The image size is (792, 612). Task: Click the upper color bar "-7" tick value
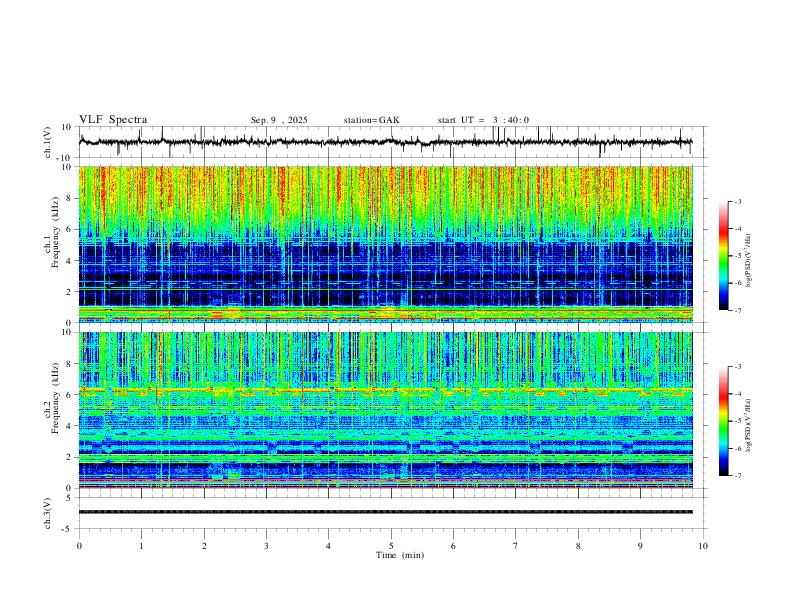(x=738, y=310)
